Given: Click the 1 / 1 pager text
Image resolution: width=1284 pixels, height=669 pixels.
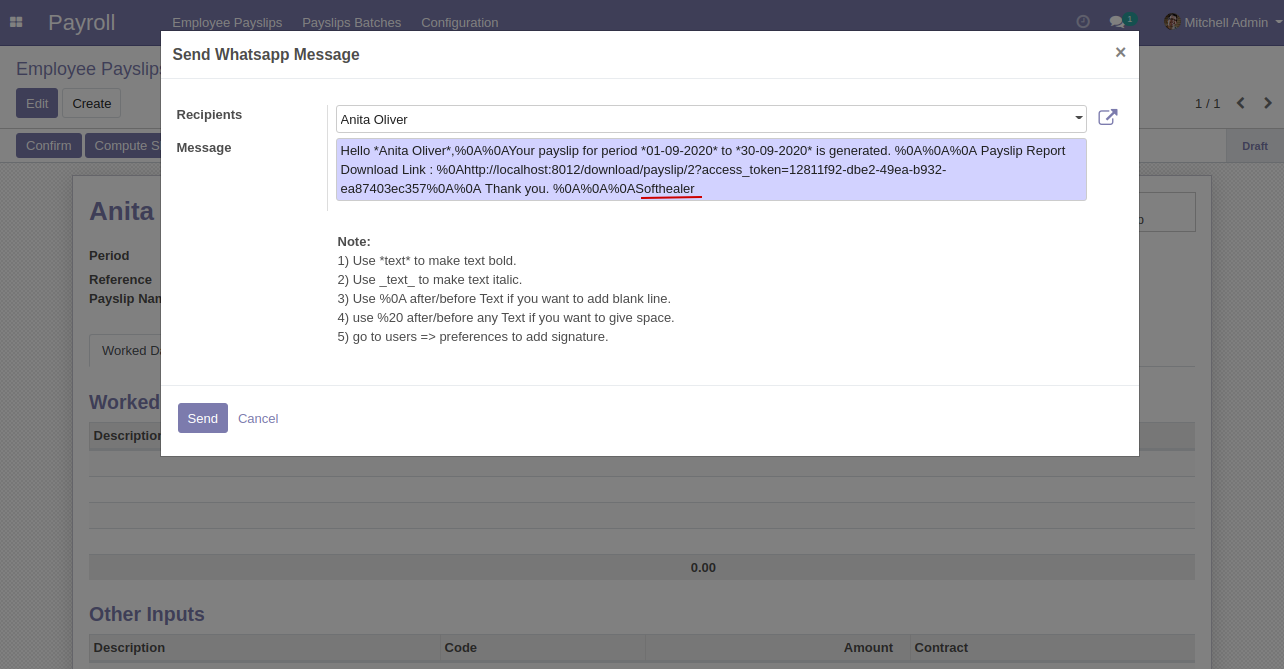Looking at the screenshot, I should (1208, 103).
